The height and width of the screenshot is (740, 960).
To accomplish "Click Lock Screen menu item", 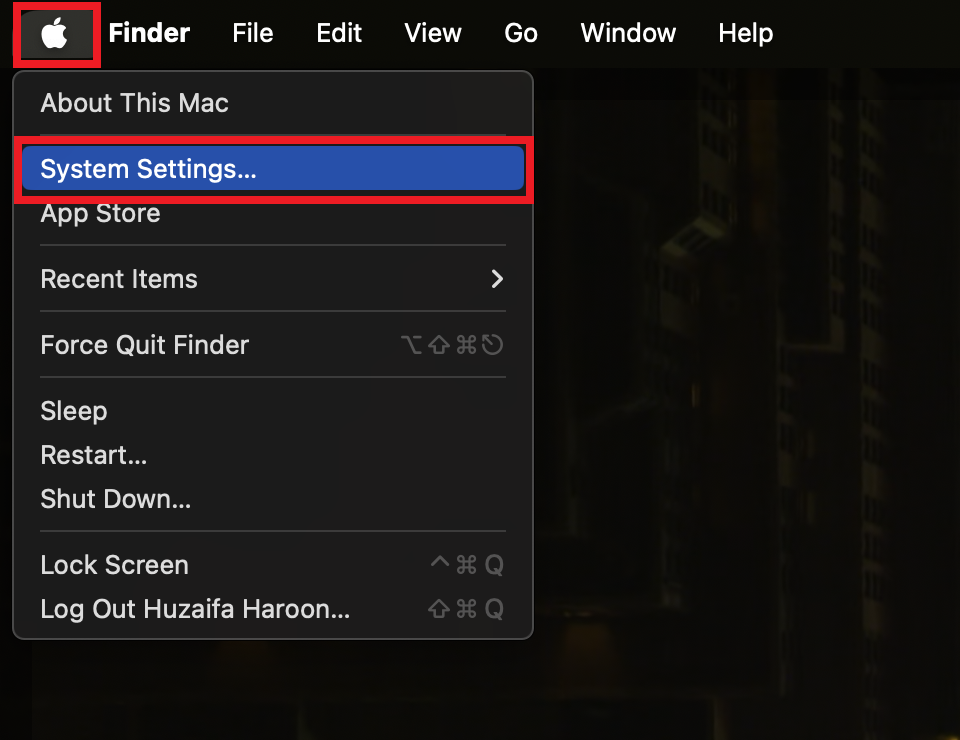I will click(114, 565).
